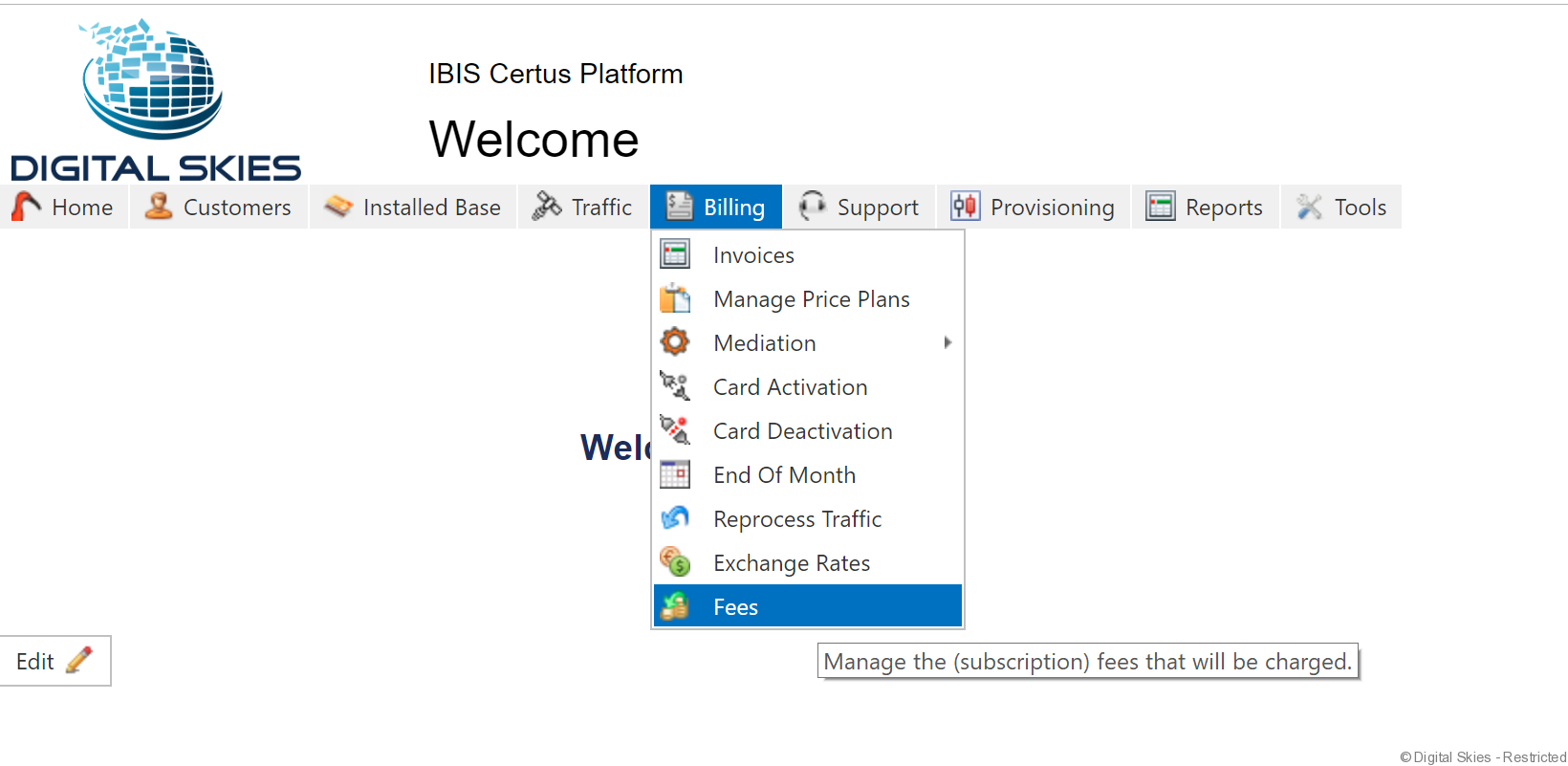
Task: Select Fees from the Billing menu
Action: coord(735,607)
